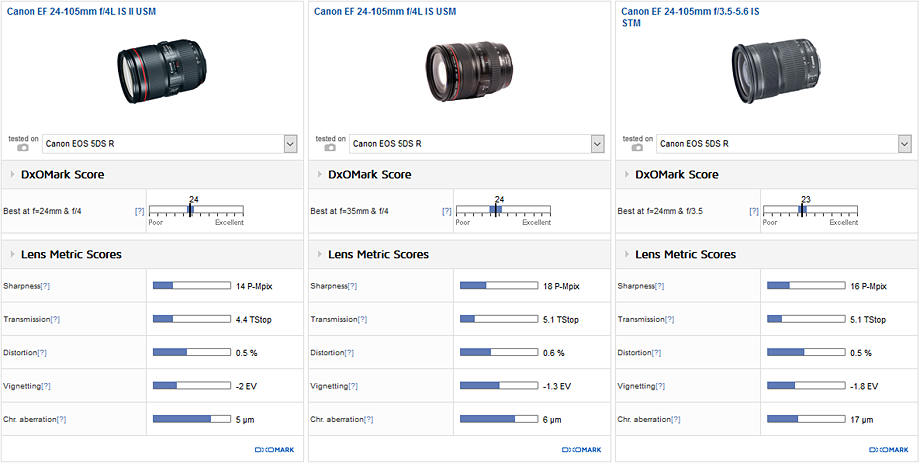Screen dimensions: 920x463
Task: Collapse Lens Metric Scores for f/4L IS II USM
Action: point(13,254)
